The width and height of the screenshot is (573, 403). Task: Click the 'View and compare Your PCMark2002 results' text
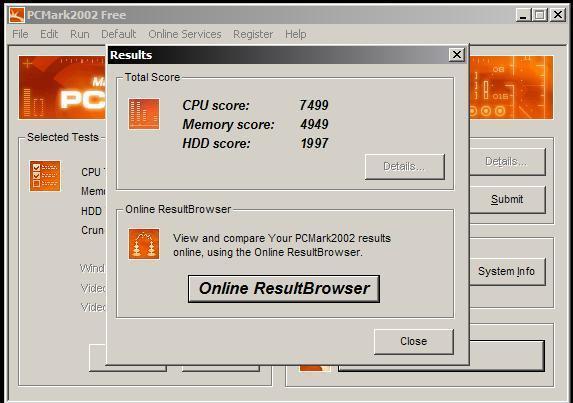pos(282,238)
